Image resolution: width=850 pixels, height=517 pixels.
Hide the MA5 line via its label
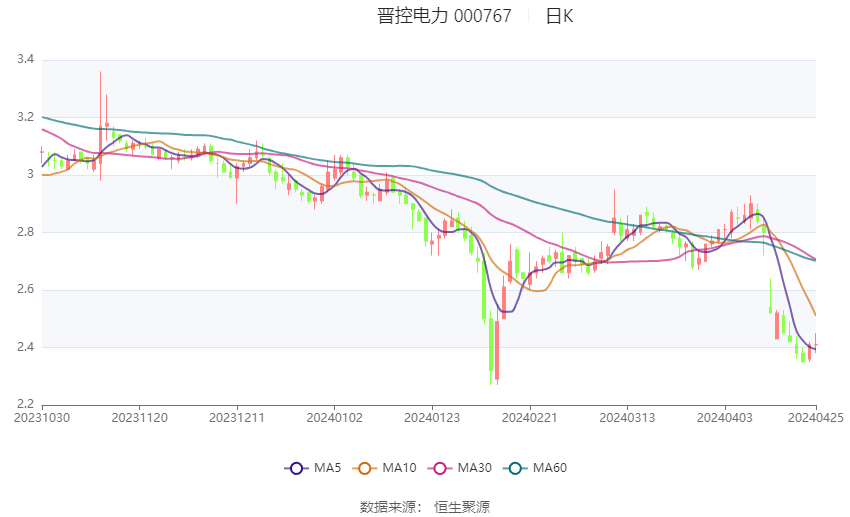point(327,468)
